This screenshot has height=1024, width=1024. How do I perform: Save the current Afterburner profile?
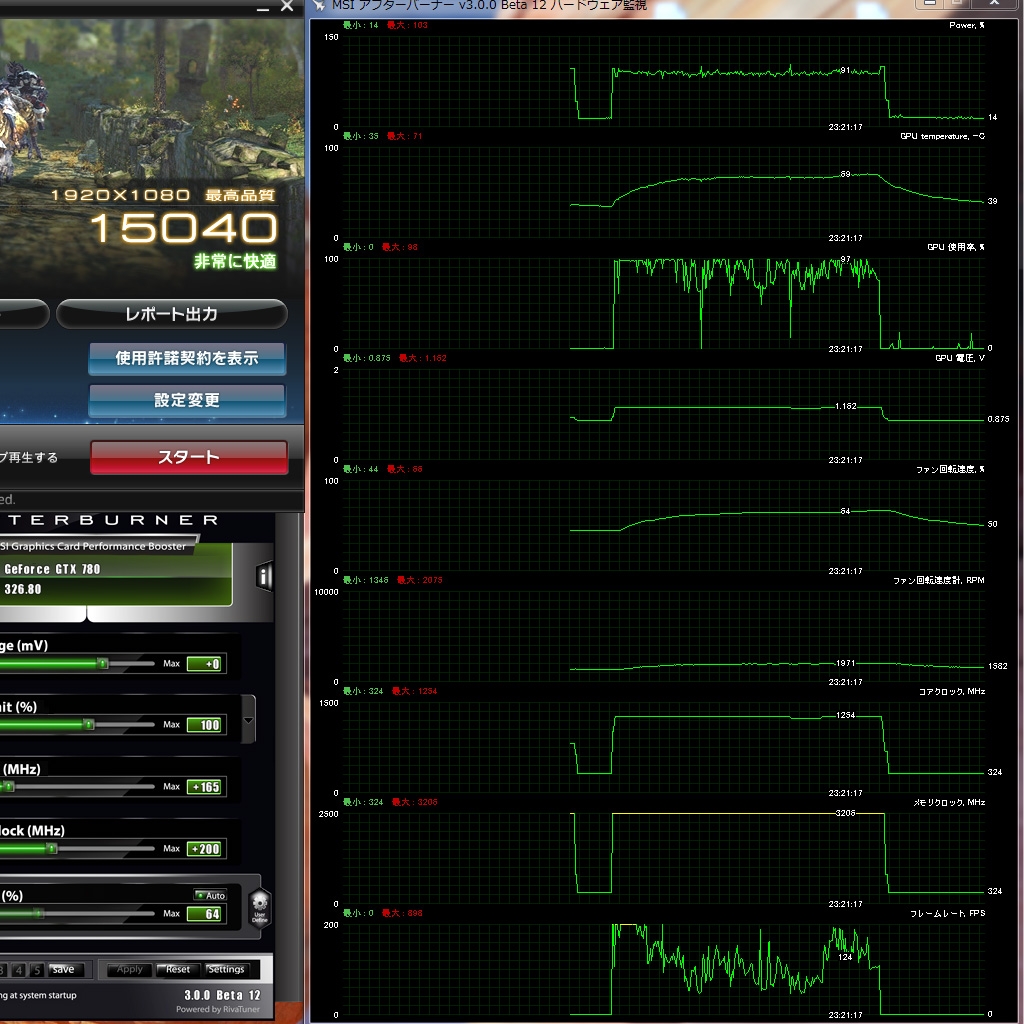click(x=63, y=969)
